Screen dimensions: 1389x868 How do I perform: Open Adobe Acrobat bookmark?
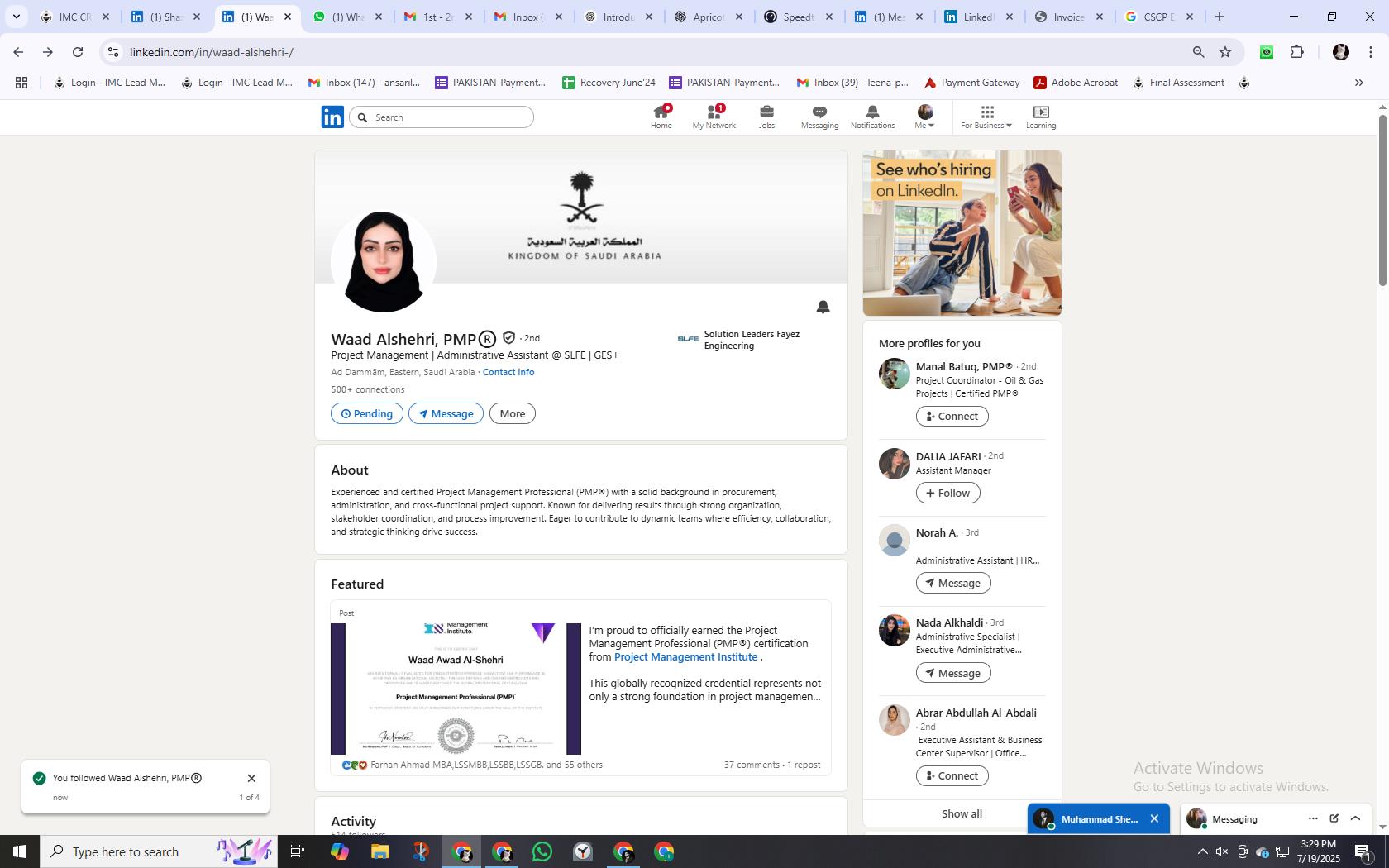1076,83
